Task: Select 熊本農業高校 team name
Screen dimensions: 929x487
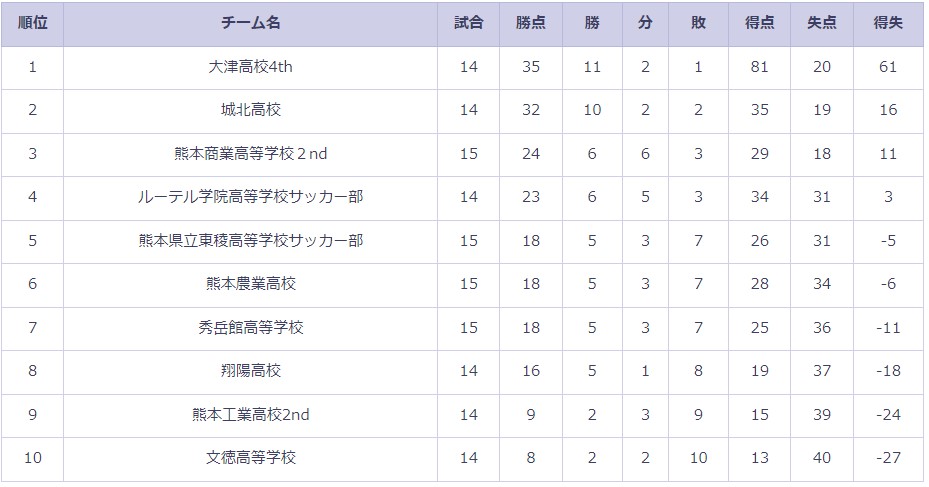Action: click(250, 284)
